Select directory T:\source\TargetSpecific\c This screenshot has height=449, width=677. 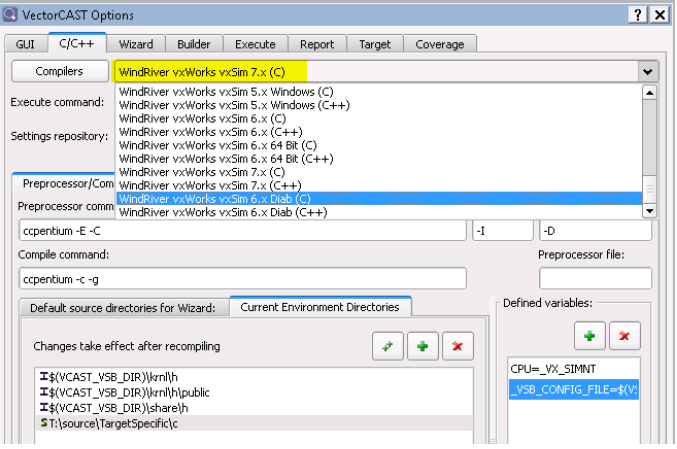coord(254,424)
